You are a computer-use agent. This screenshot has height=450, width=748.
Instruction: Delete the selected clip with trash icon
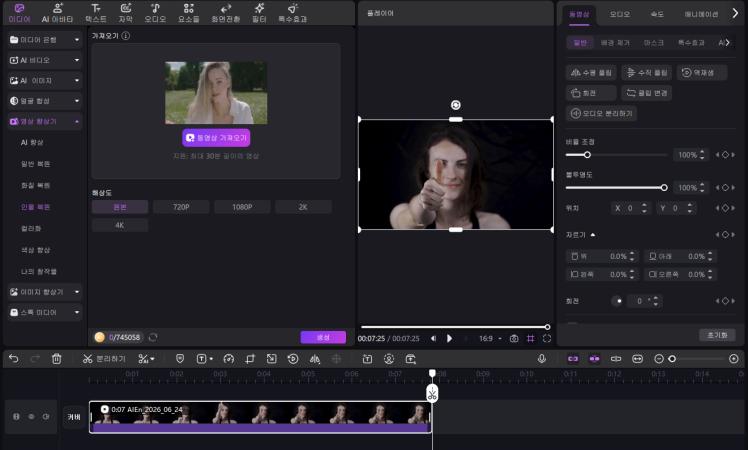coord(56,359)
